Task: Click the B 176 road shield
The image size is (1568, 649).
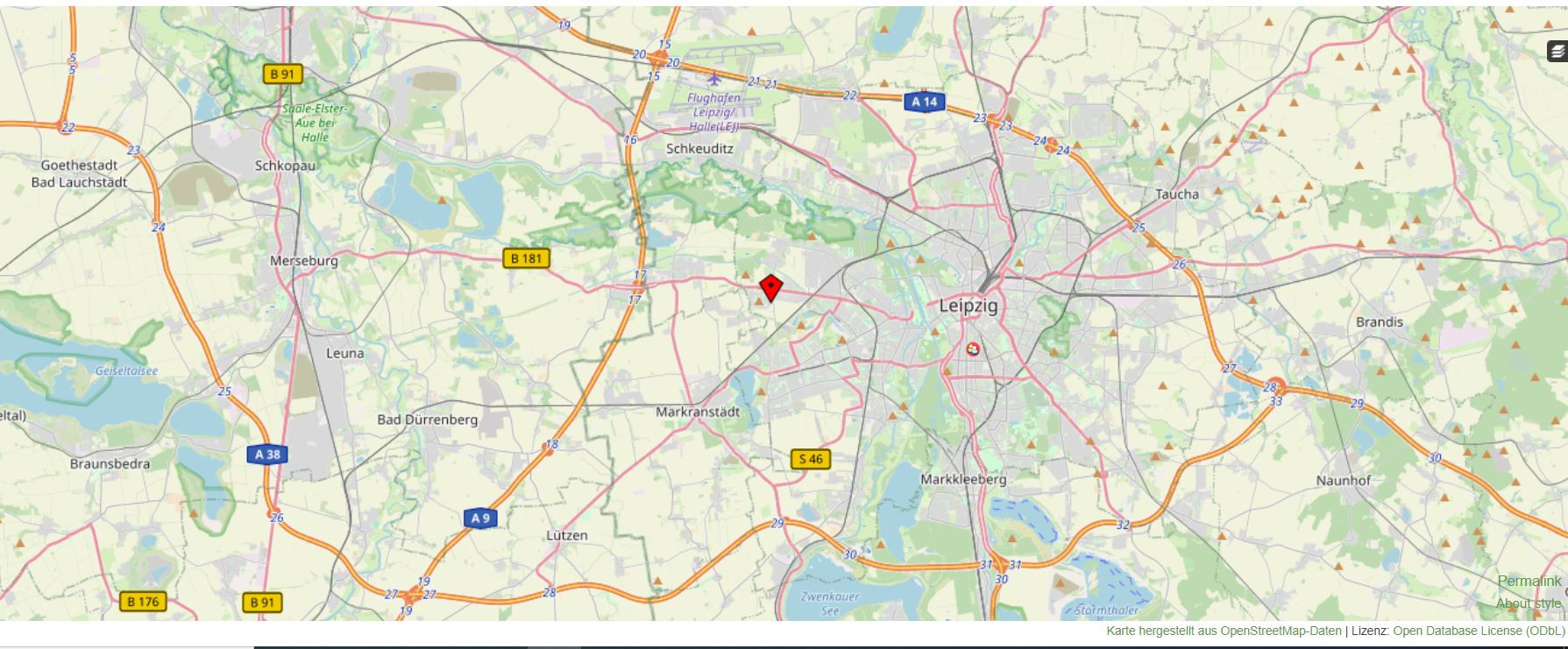Action: [143, 602]
